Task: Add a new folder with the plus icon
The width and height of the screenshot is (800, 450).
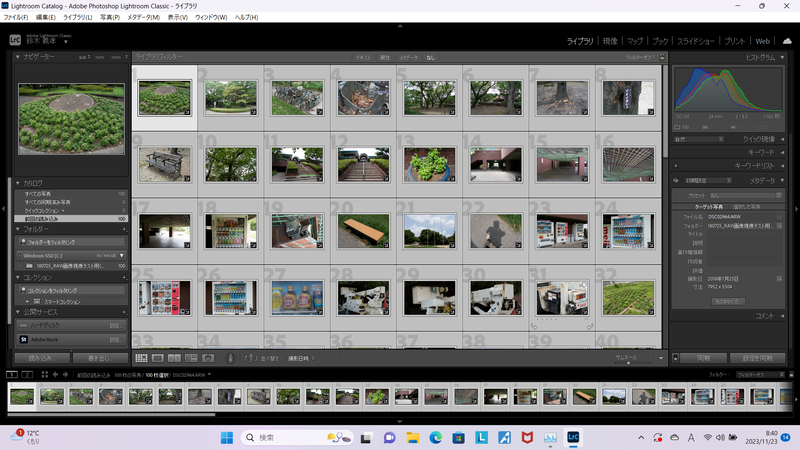Action: coord(124,230)
